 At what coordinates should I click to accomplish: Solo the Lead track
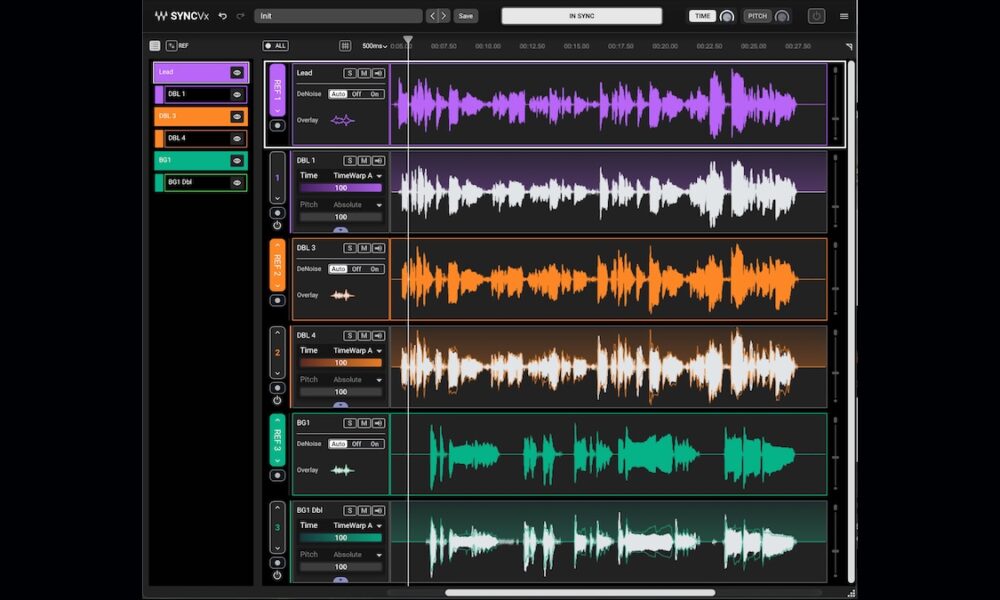(350, 73)
